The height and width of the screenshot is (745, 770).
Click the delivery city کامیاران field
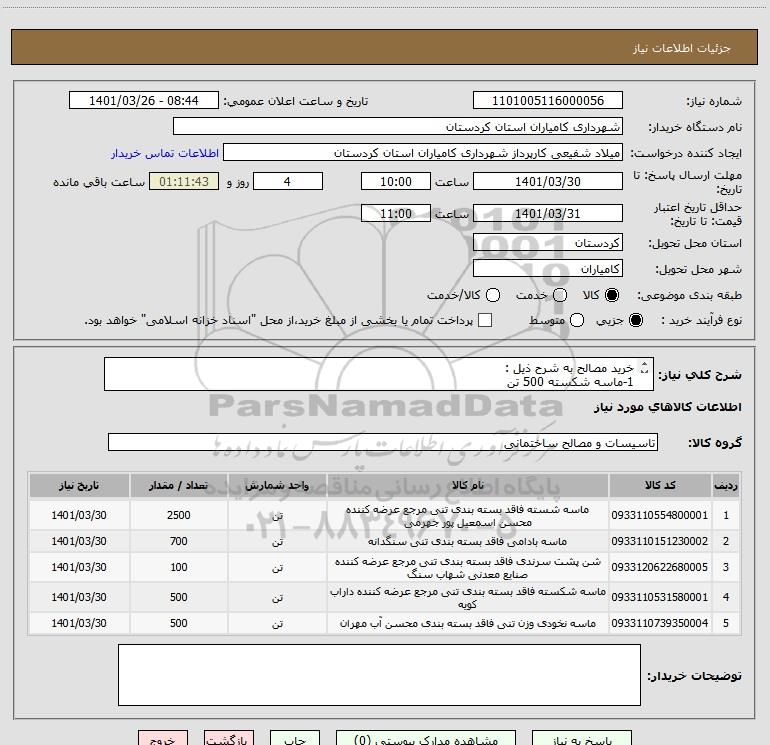[x=548, y=269]
